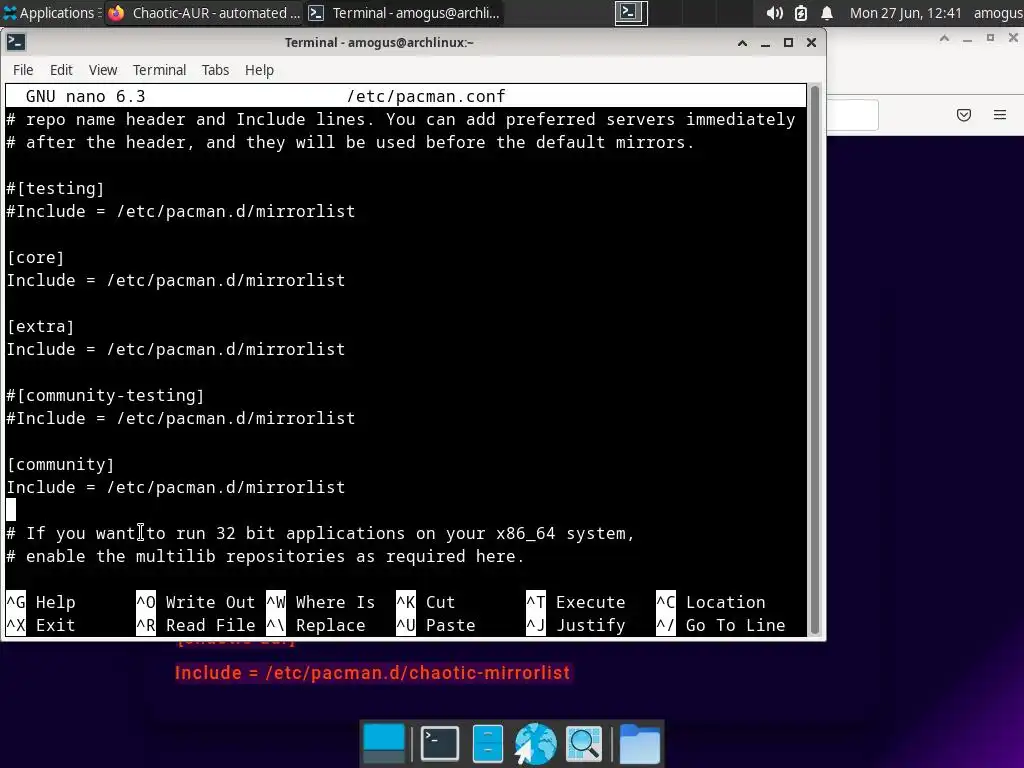Click the '# enable the multilib repositories' line

click(x=265, y=556)
